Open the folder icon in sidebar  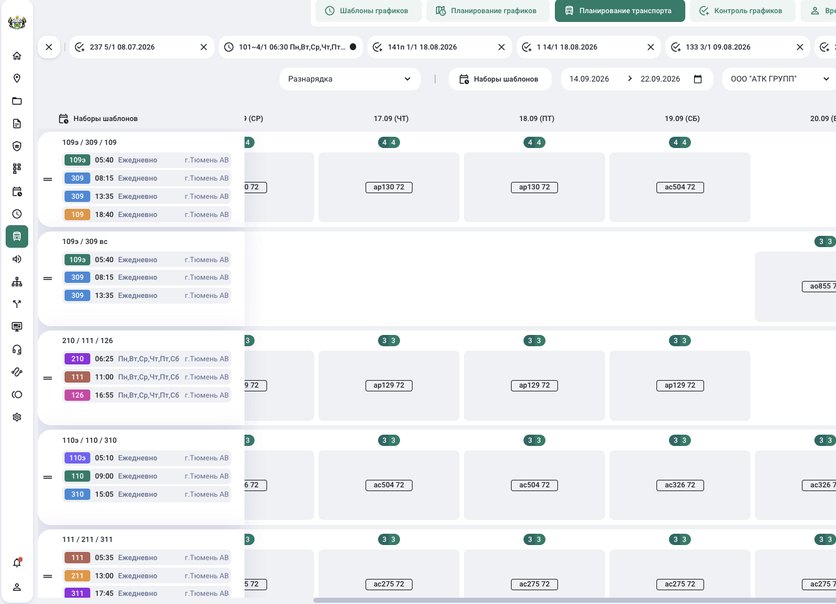pos(17,101)
